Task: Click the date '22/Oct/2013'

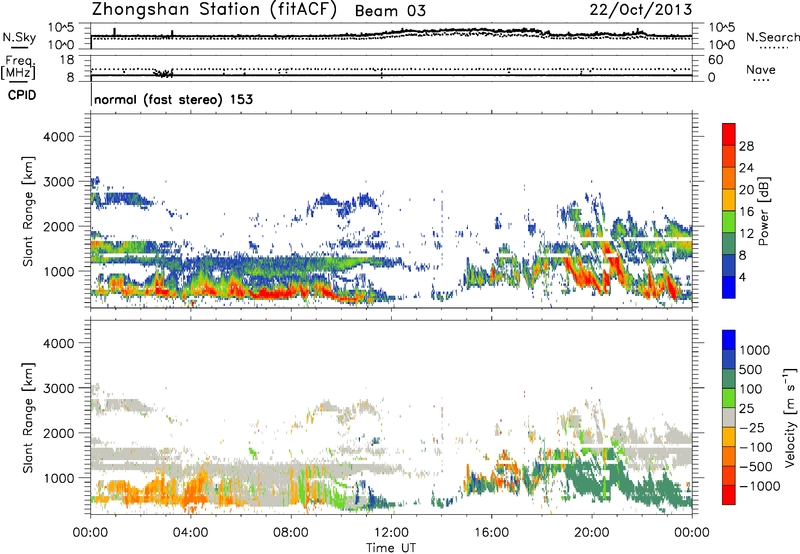Action: click(x=641, y=10)
